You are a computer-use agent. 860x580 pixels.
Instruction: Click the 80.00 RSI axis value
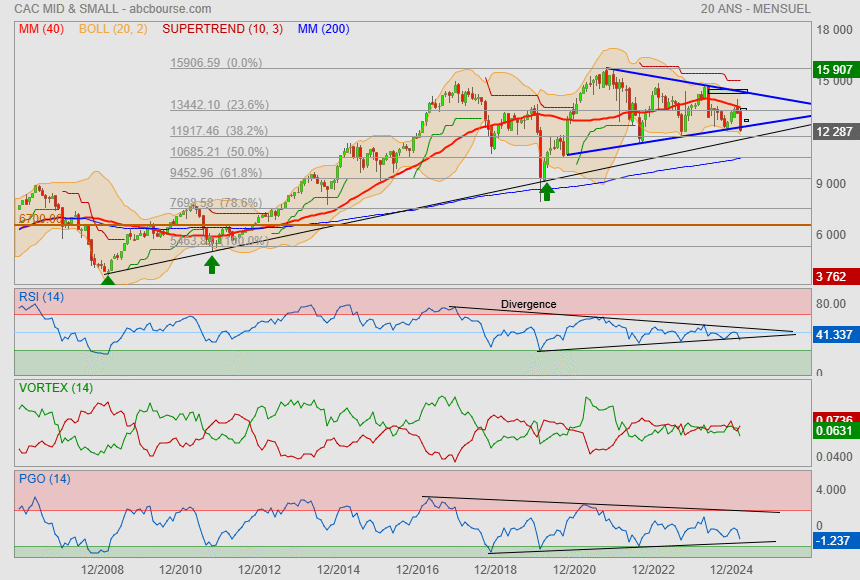pyautogui.click(x=831, y=303)
